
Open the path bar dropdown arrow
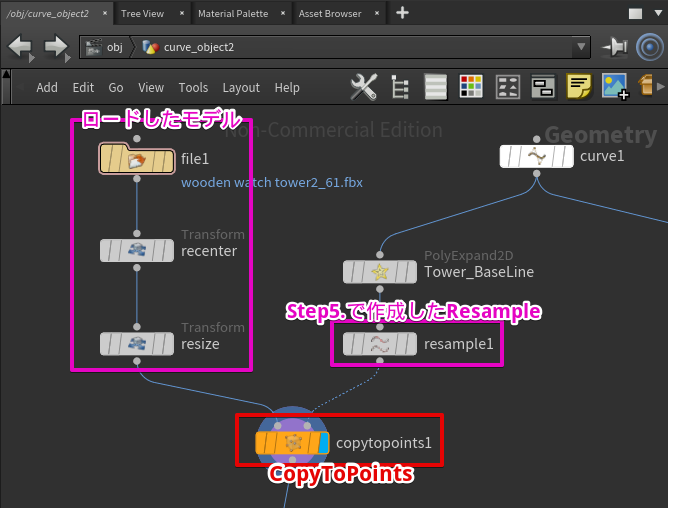coord(581,47)
